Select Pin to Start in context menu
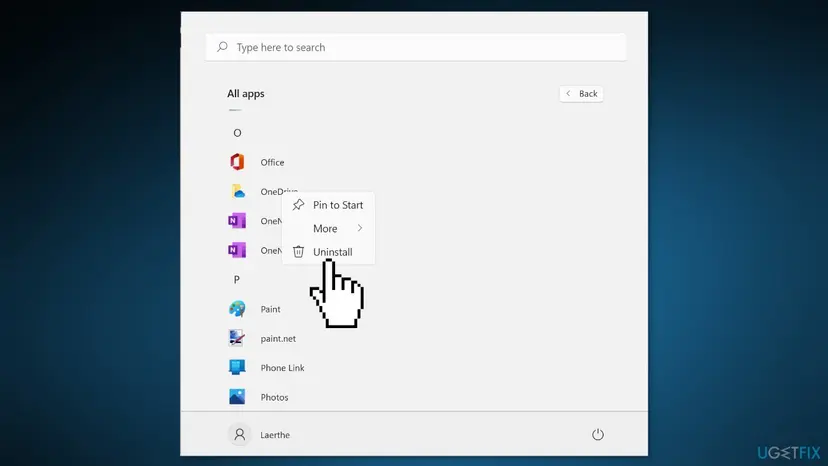 coord(328,205)
